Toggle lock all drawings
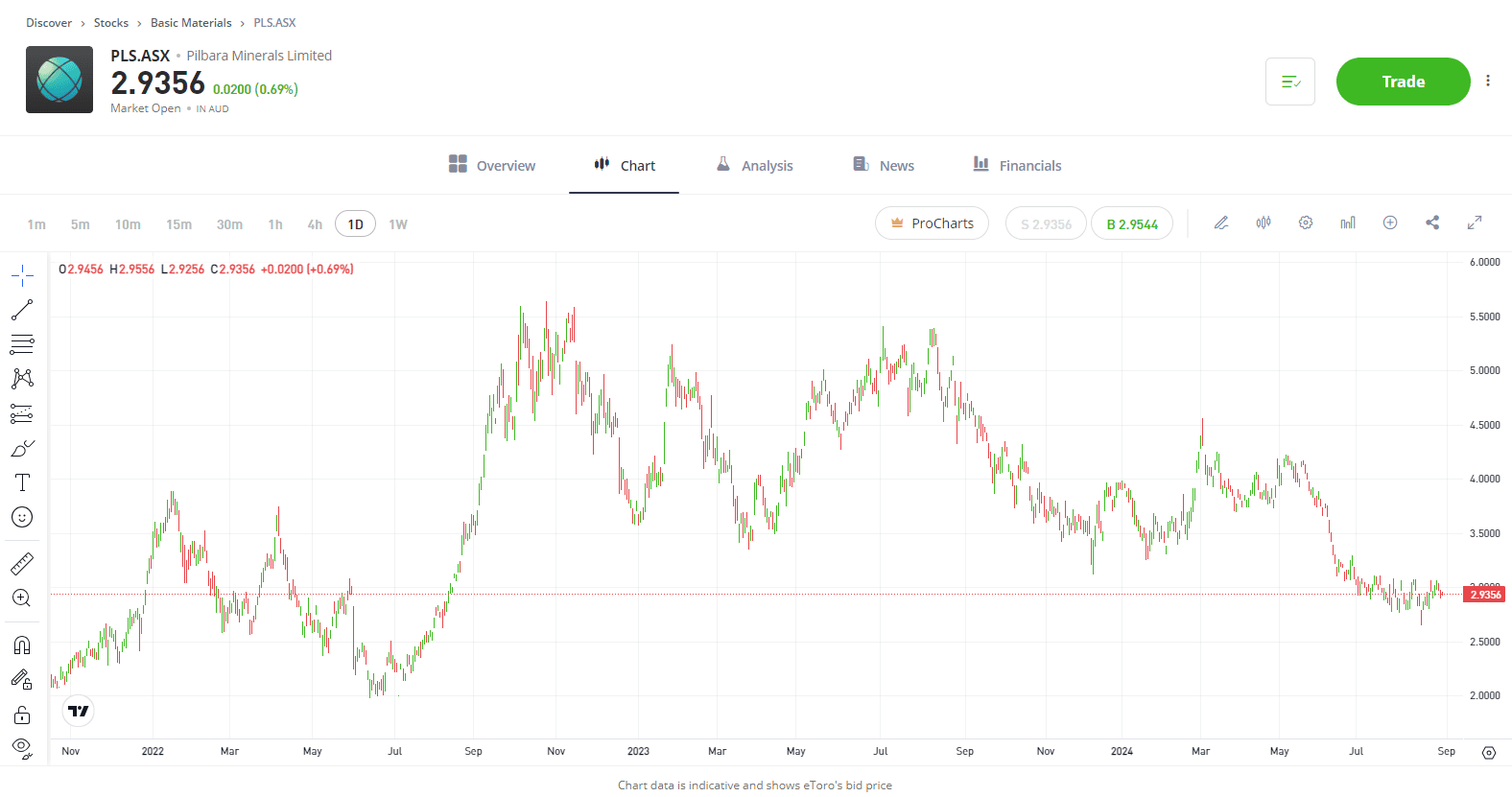The height and width of the screenshot is (797, 1512). click(x=22, y=715)
